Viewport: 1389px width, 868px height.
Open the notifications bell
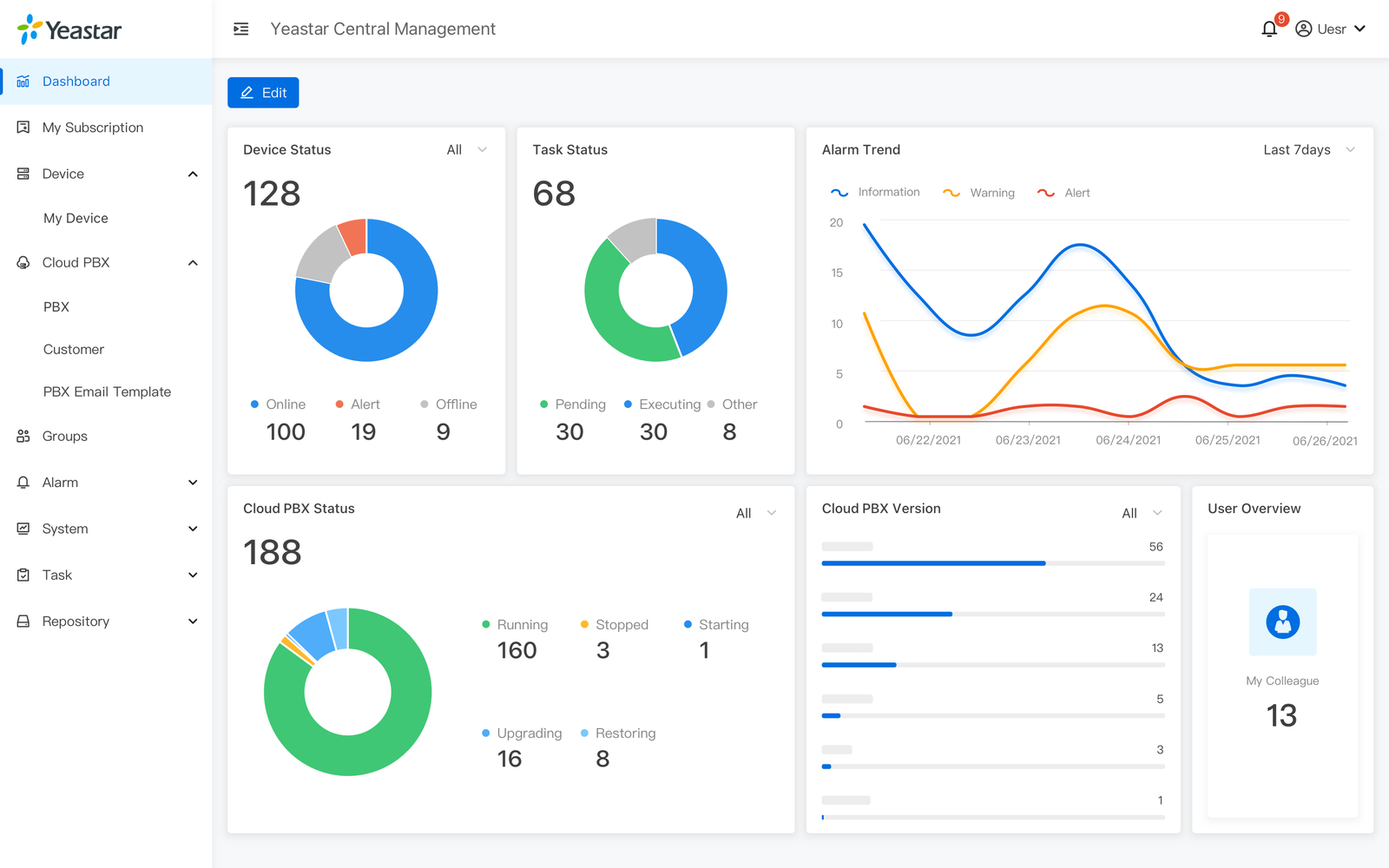1269,29
